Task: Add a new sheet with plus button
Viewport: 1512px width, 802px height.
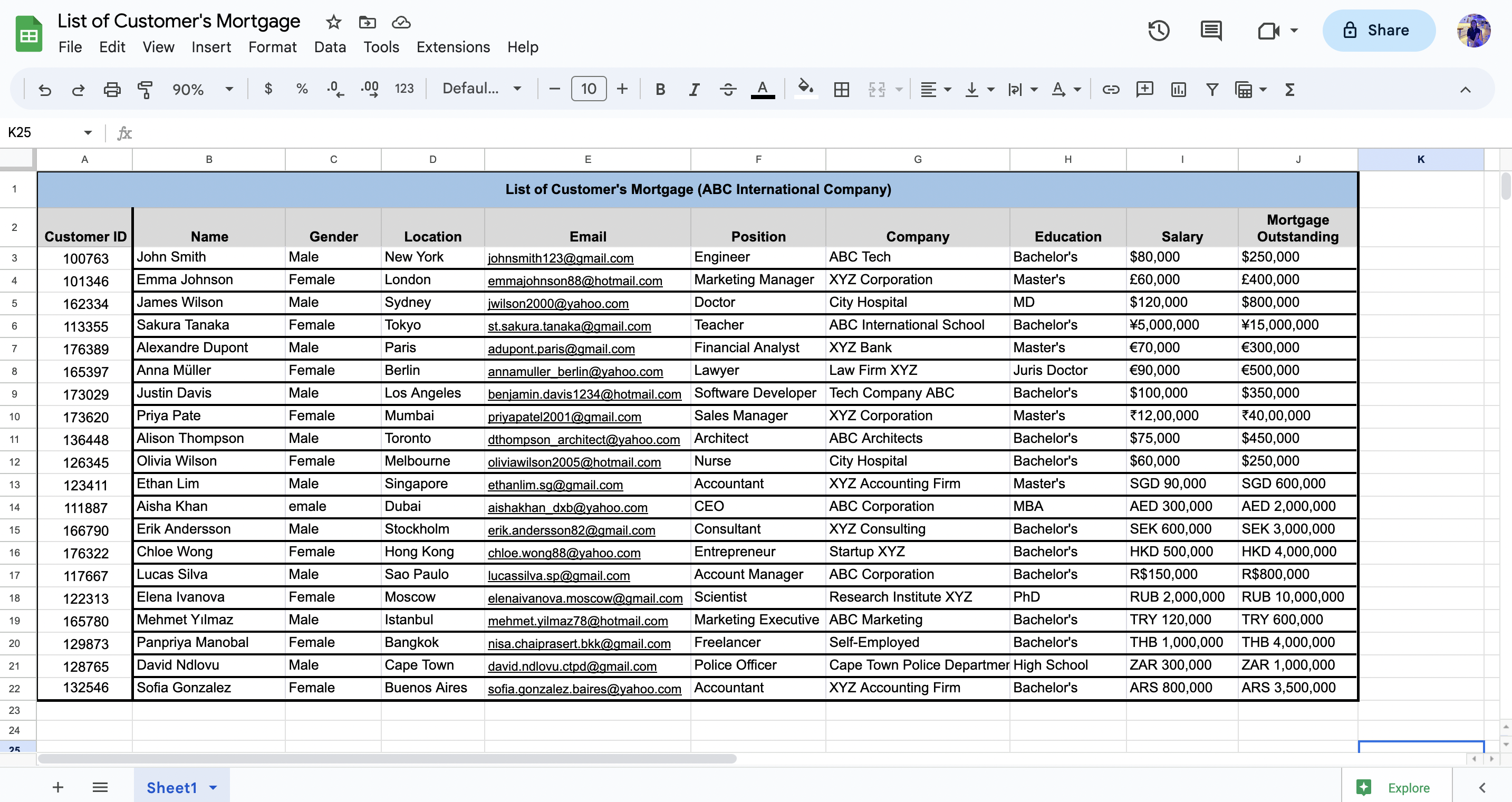Action: 57,787
